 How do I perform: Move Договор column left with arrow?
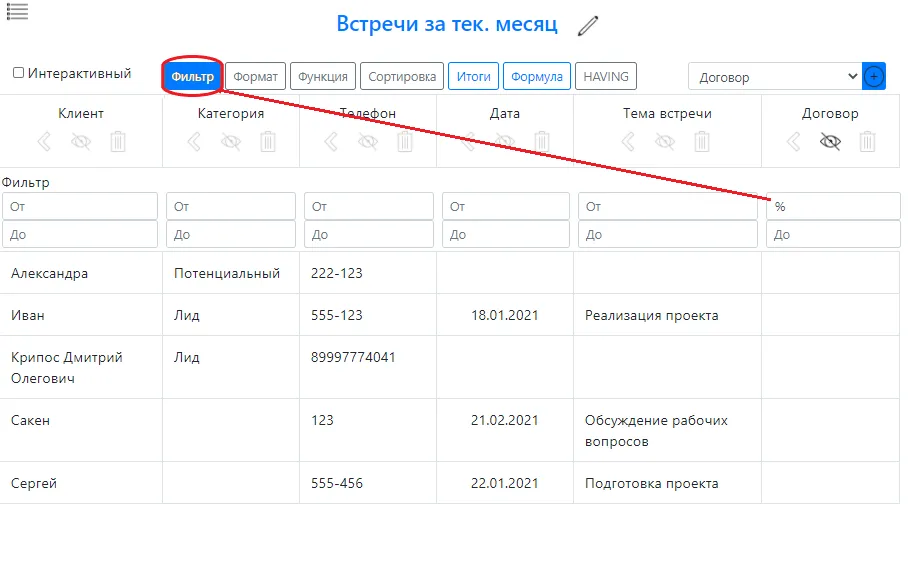click(x=793, y=142)
